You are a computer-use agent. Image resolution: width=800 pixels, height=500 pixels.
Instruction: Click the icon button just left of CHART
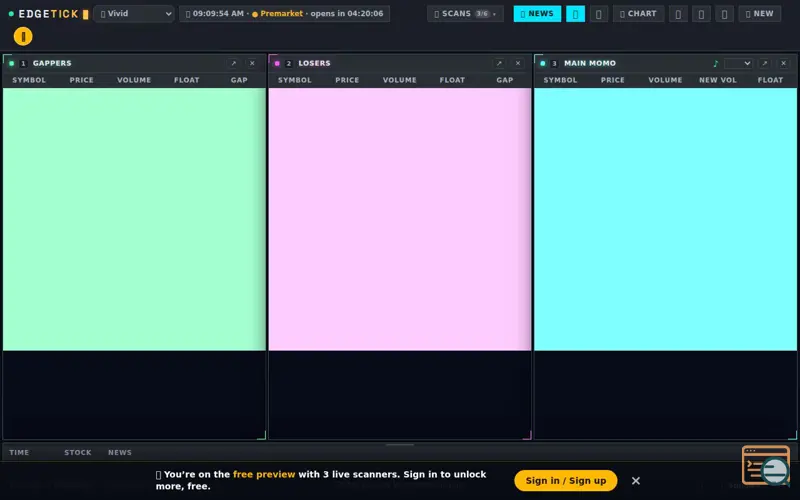[x=599, y=14]
